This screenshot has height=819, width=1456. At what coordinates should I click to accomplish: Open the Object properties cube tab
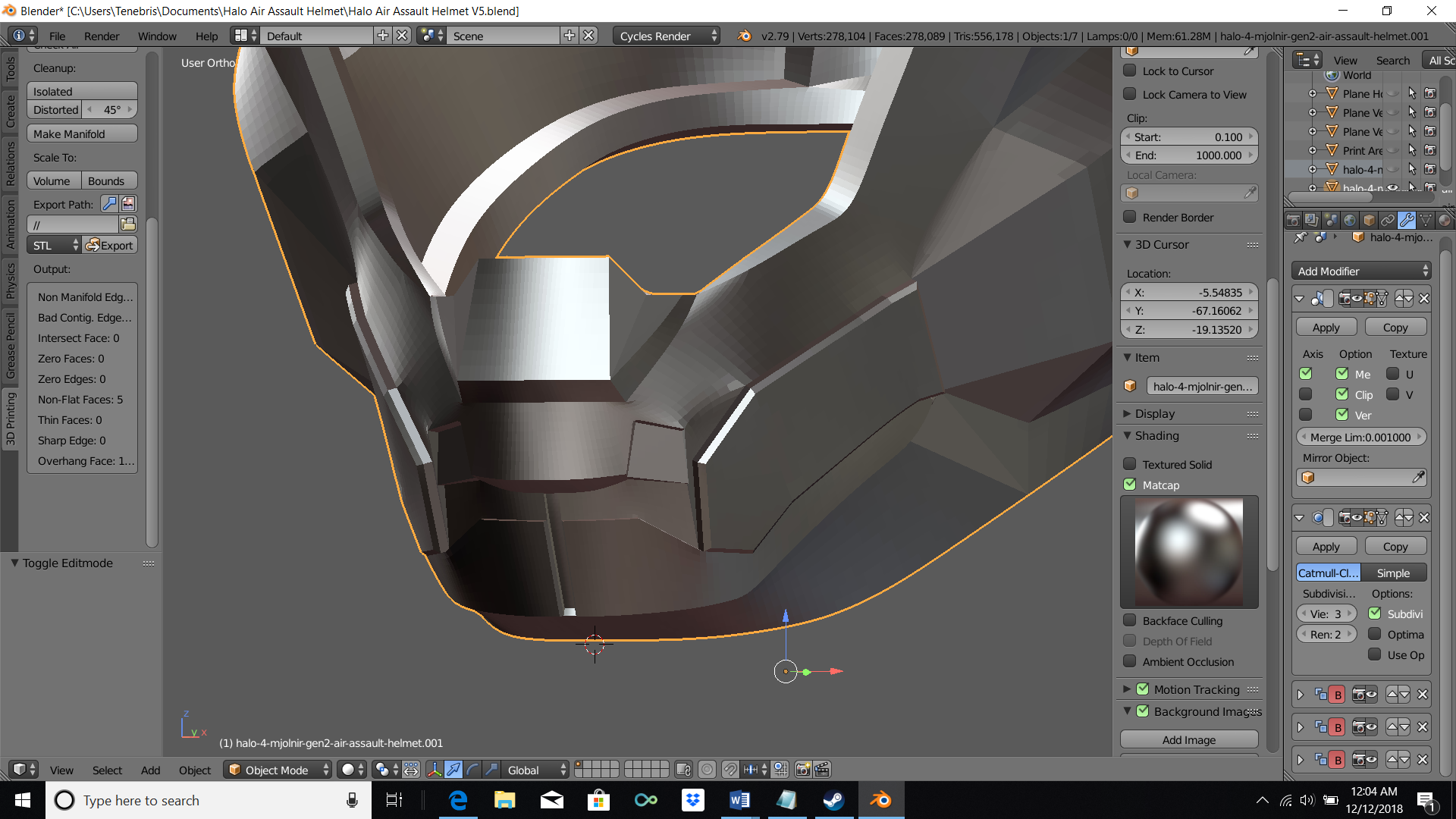[x=1369, y=220]
